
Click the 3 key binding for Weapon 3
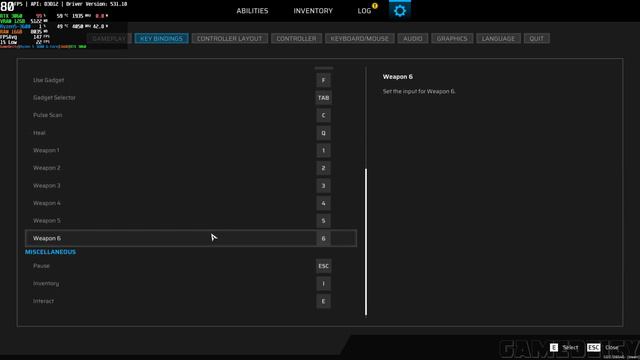pyautogui.click(x=323, y=186)
